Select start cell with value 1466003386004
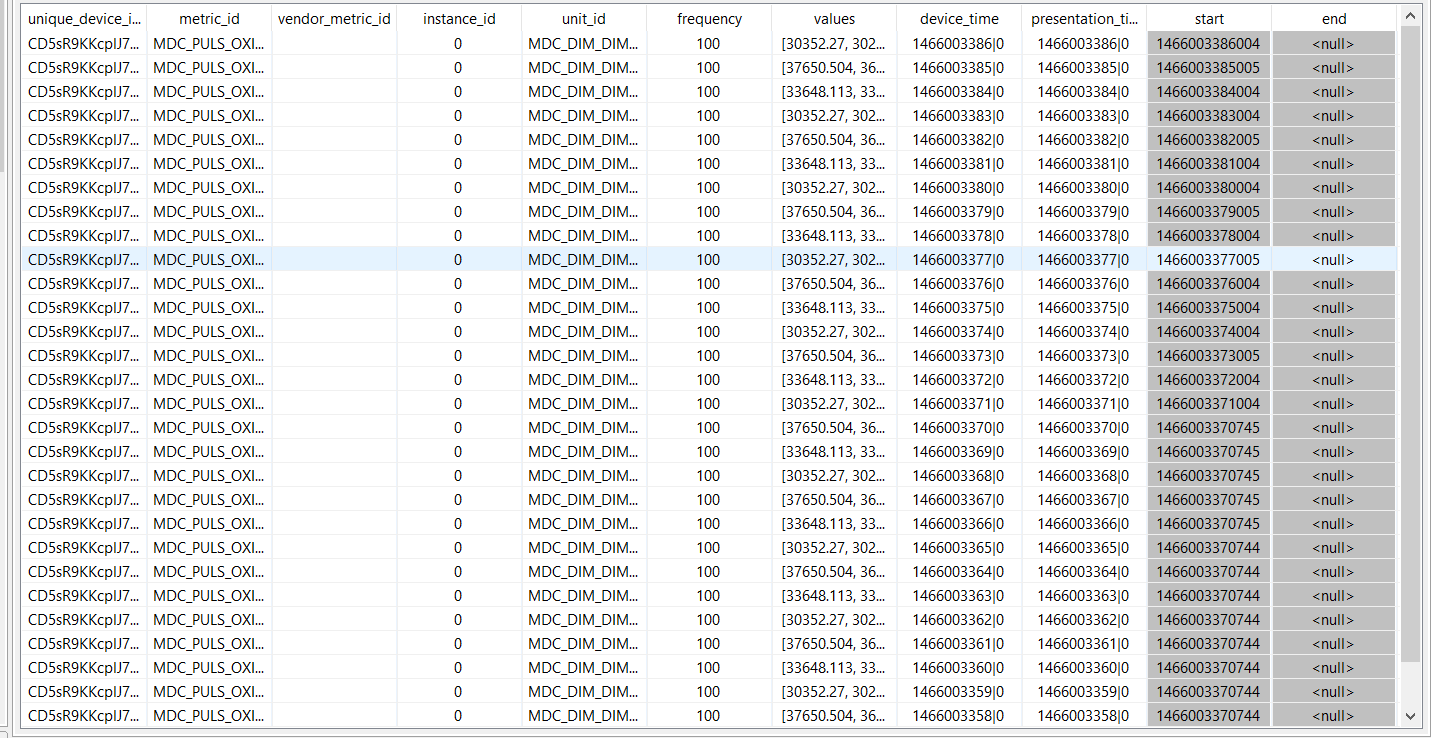Image resolution: width=1431 pixels, height=738 pixels. [x=1209, y=44]
